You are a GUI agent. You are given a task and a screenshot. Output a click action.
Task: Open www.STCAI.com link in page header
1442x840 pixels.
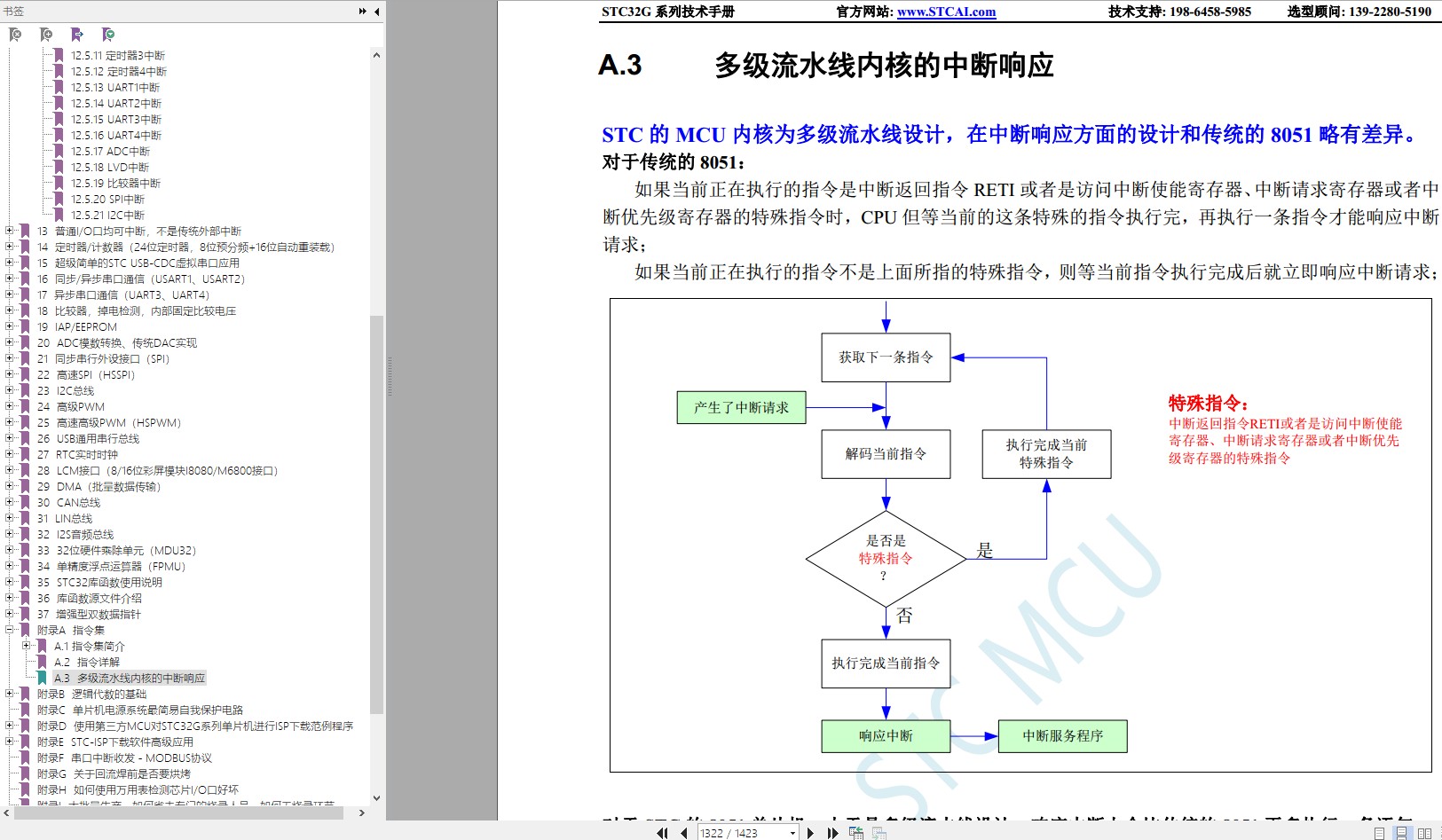(x=946, y=12)
